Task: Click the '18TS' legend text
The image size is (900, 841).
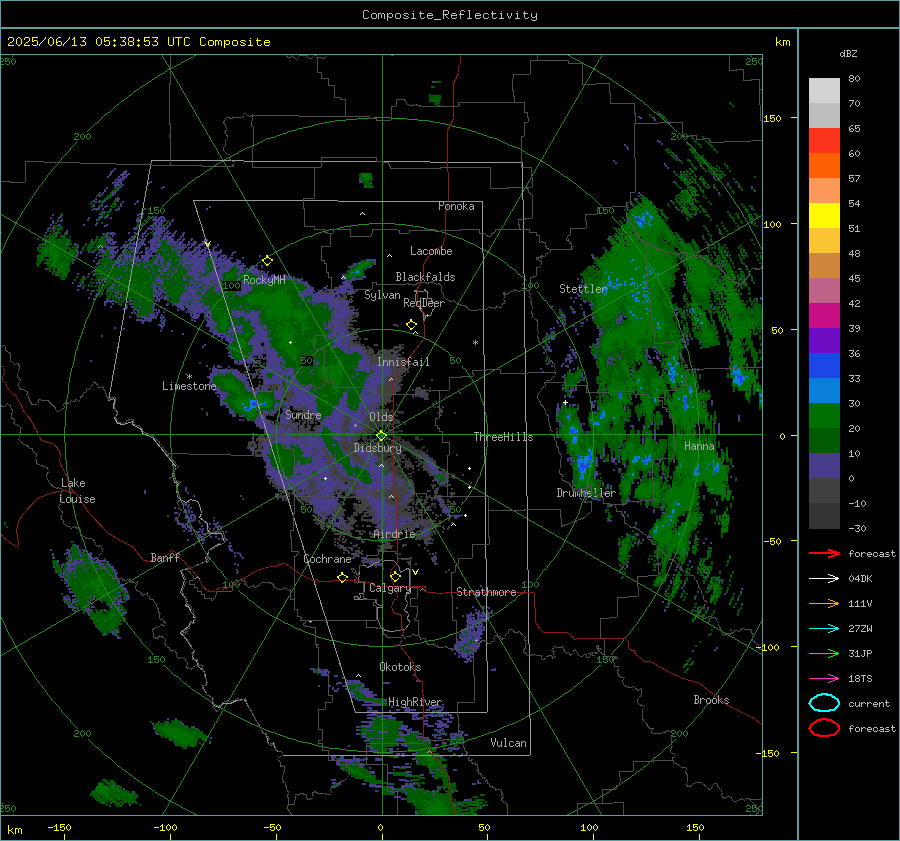Action: [x=860, y=679]
